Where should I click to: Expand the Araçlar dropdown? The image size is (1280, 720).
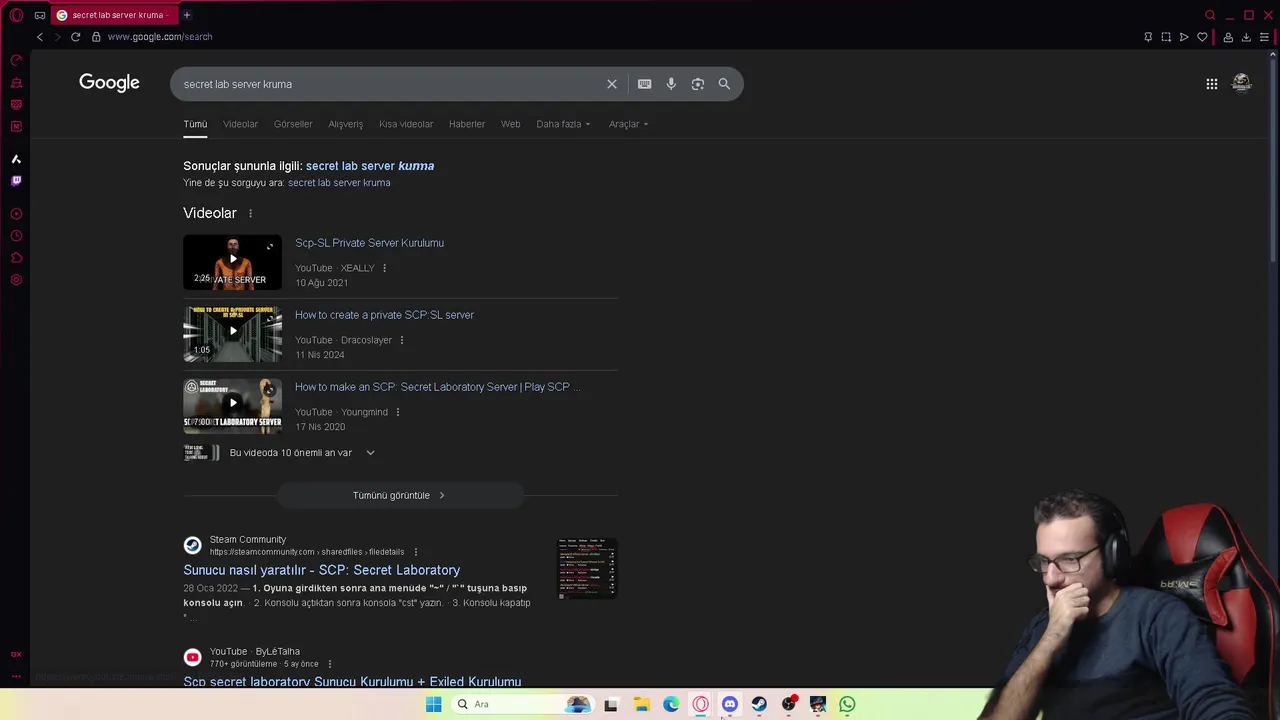[x=629, y=124]
